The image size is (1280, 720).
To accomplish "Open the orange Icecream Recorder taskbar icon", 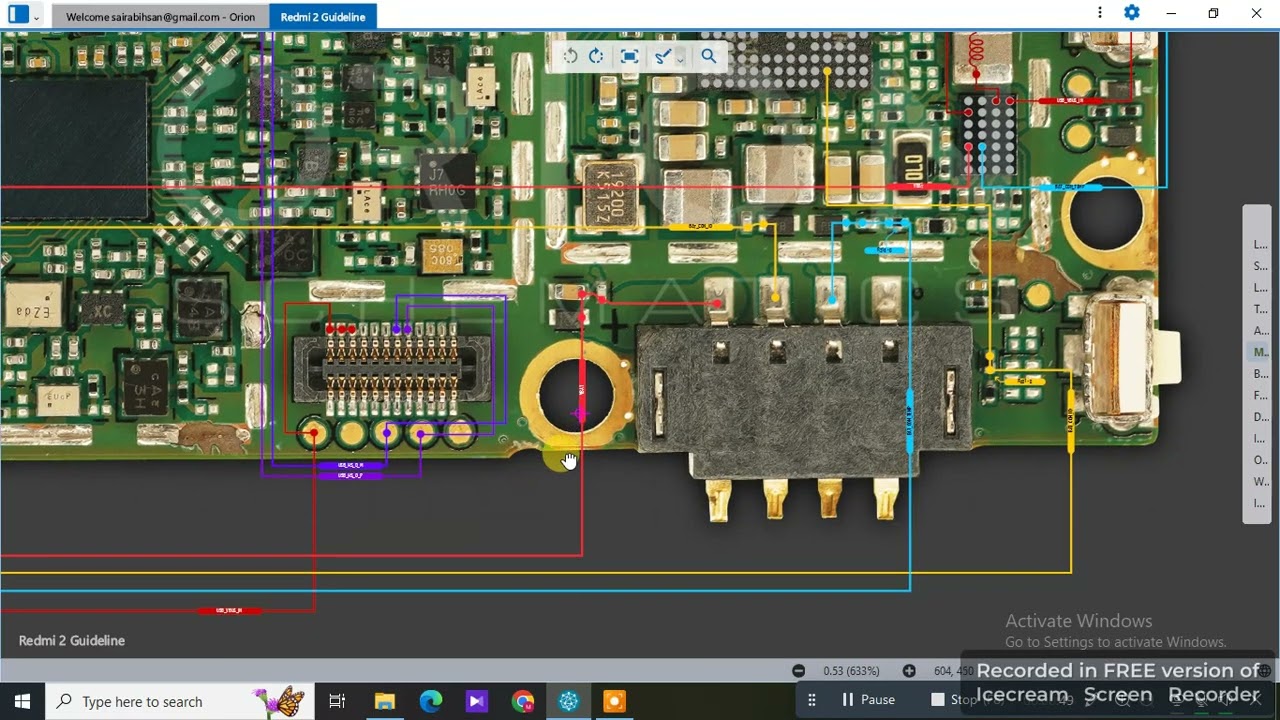I will pos(614,701).
